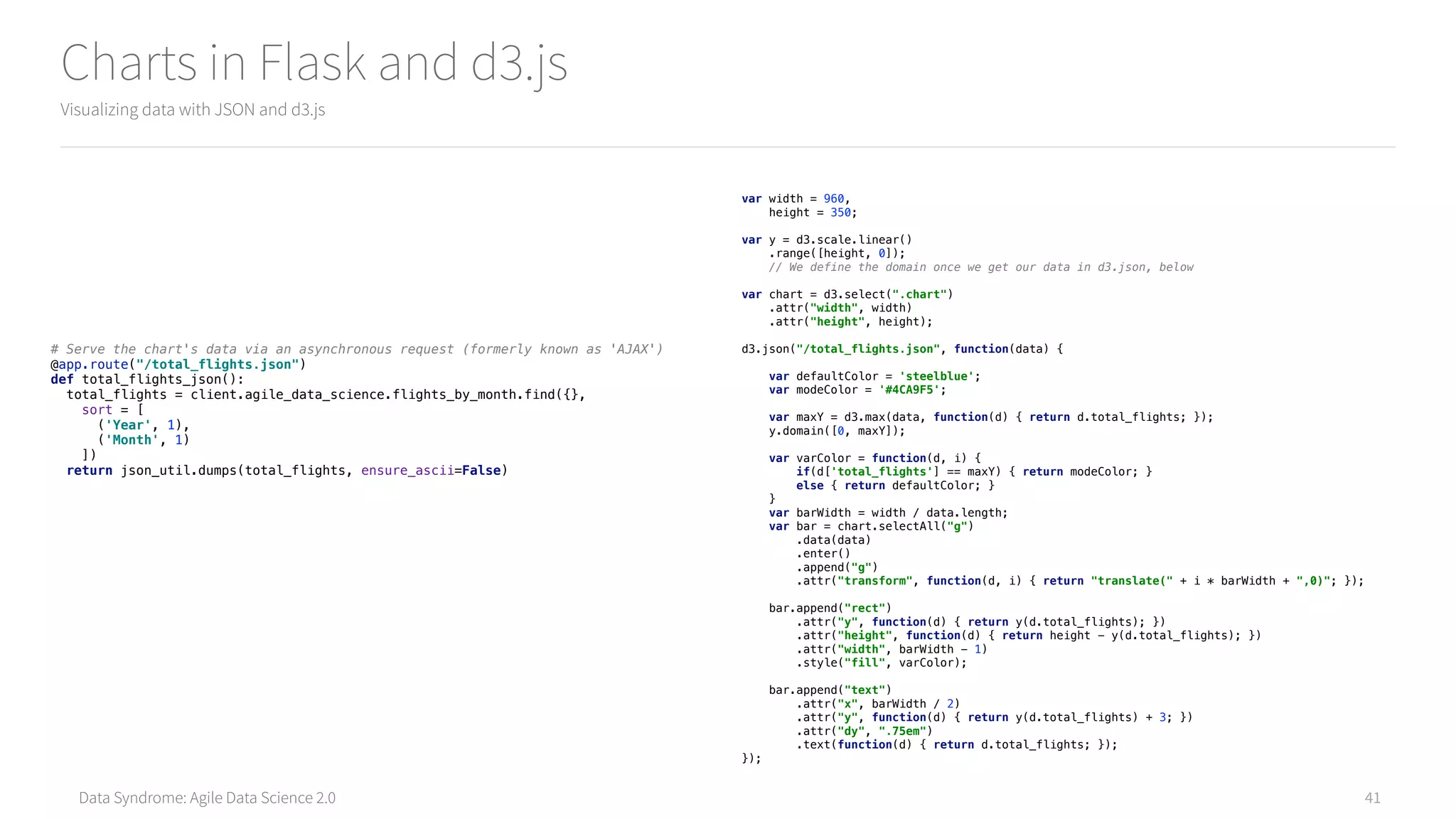Click 'var width = 960' in JavaScript code
Screen dimensions: 1456x819
[796, 199]
